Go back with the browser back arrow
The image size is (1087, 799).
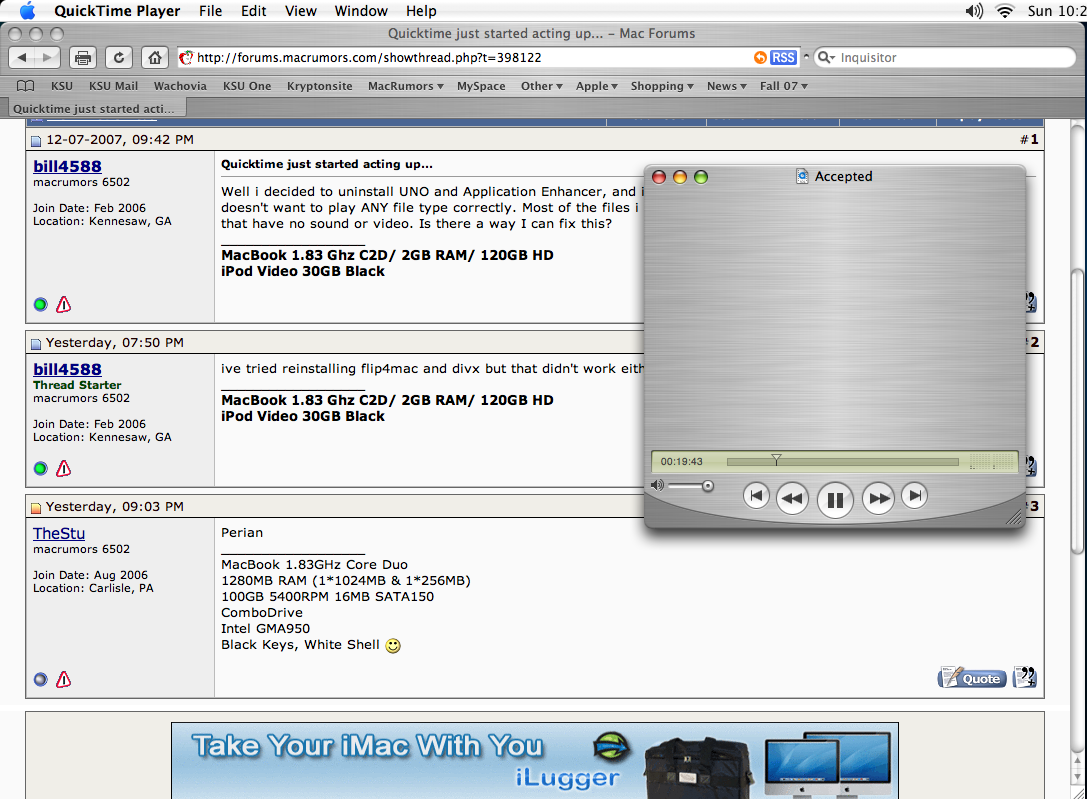[x=21, y=58]
